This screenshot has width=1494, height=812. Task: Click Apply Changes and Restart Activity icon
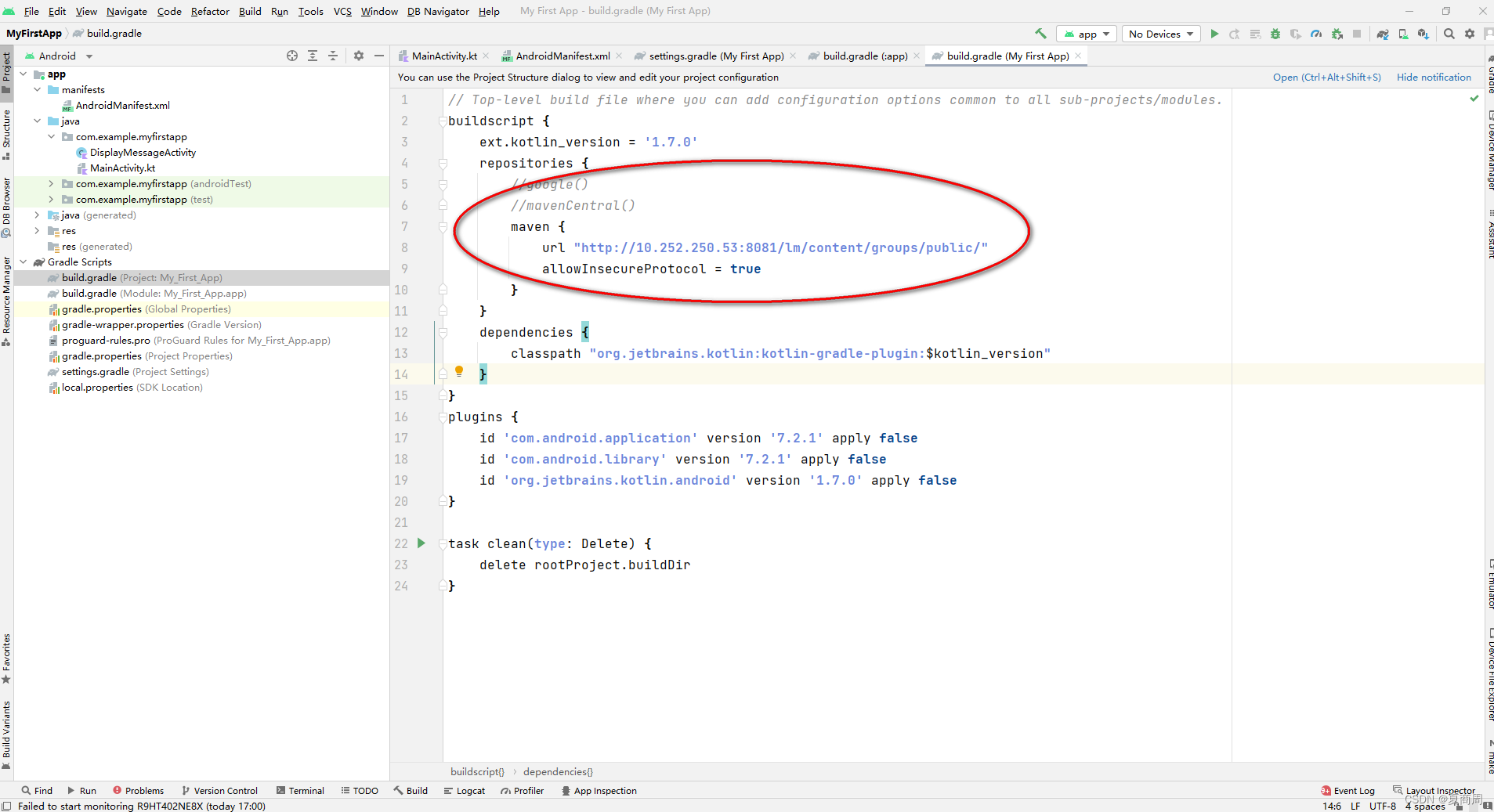[x=1235, y=34]
